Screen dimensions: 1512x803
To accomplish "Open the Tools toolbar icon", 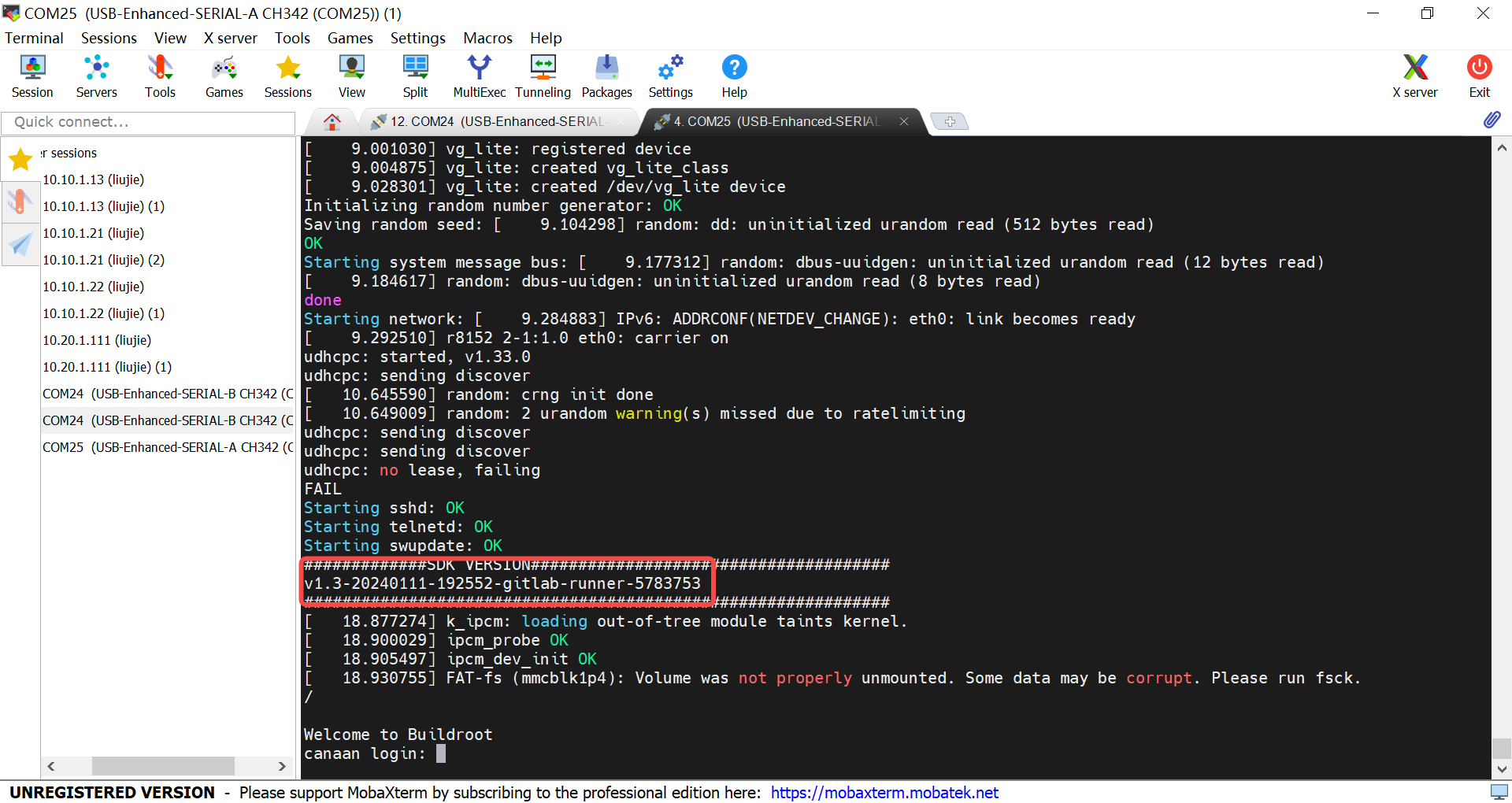I will (160, 76).
